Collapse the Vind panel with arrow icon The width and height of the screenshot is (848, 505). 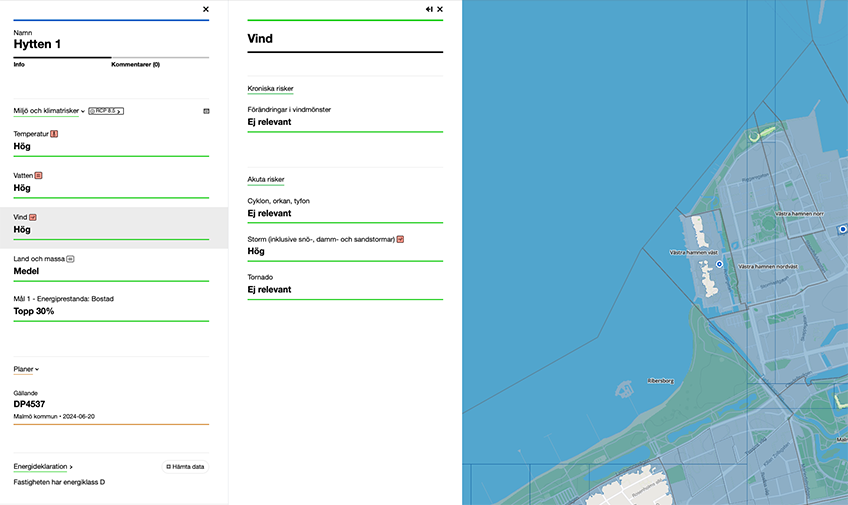click(x=429, y=9)
